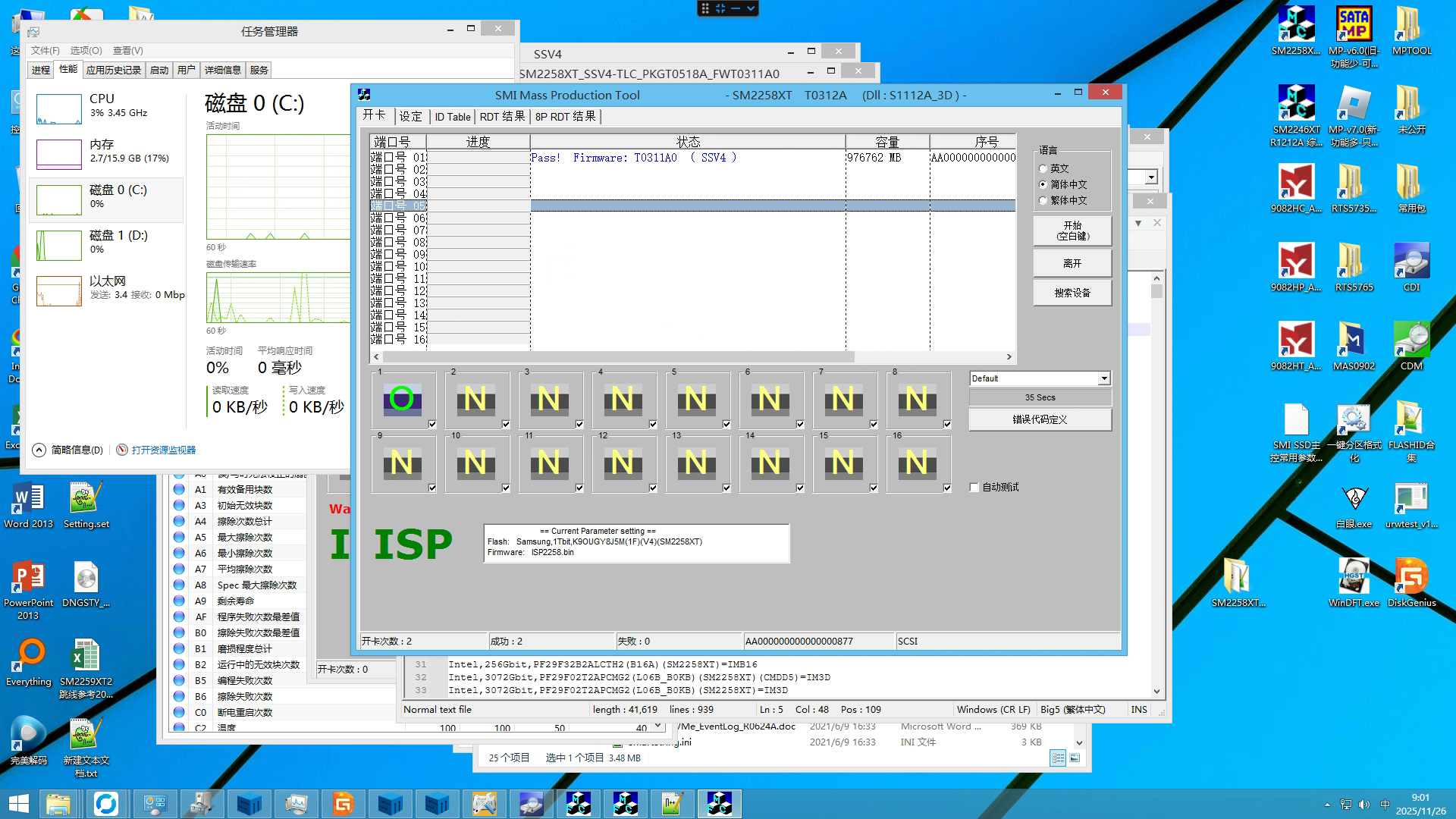
Task: Click port 8 N status icon
Action: point(916,399)
